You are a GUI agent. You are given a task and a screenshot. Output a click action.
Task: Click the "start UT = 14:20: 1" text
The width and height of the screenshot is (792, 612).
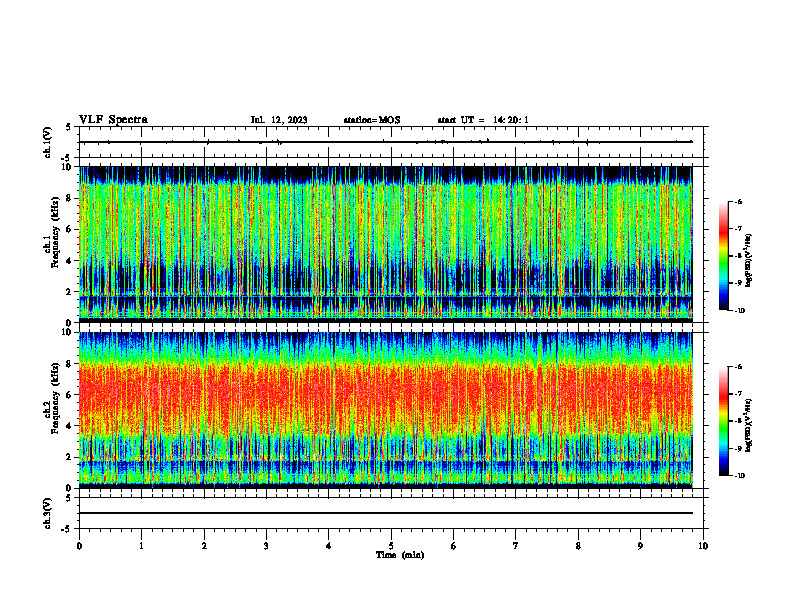(x=483, y=120)
